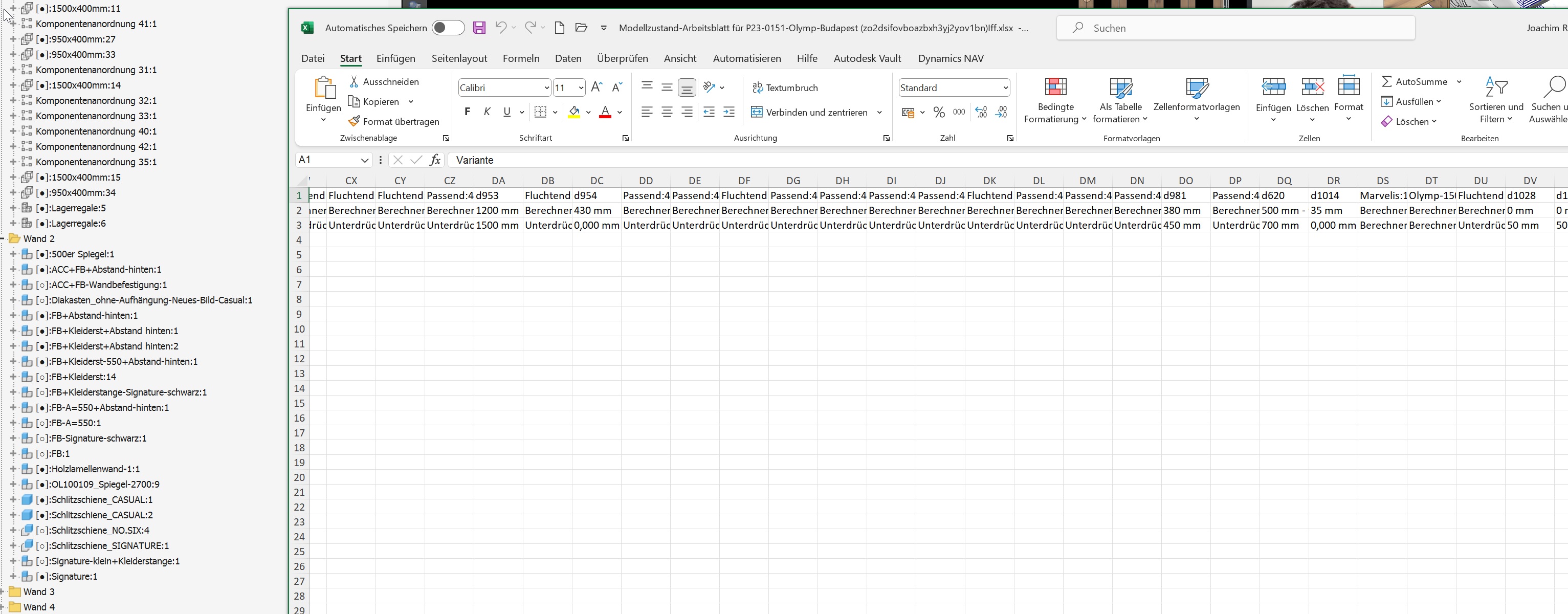This screenshot has height=614, width=1568.
Task: Expand the Wand 3 folder node
Action: [3, 591]
